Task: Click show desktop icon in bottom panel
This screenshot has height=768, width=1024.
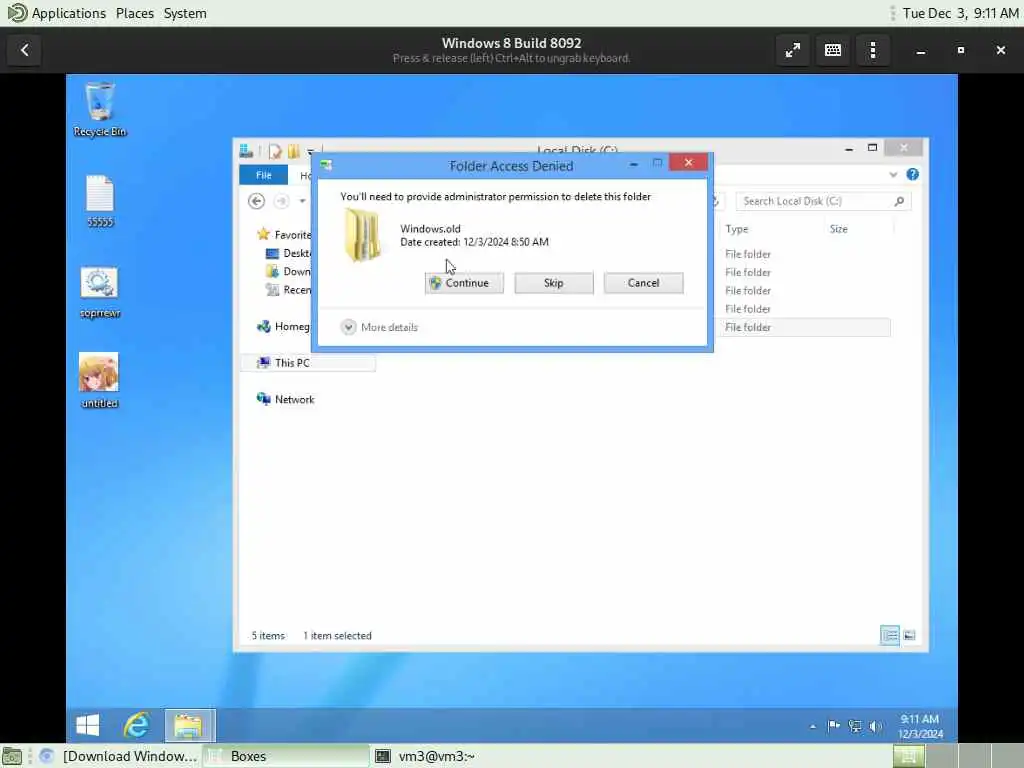Action: [x=12, y=756]
